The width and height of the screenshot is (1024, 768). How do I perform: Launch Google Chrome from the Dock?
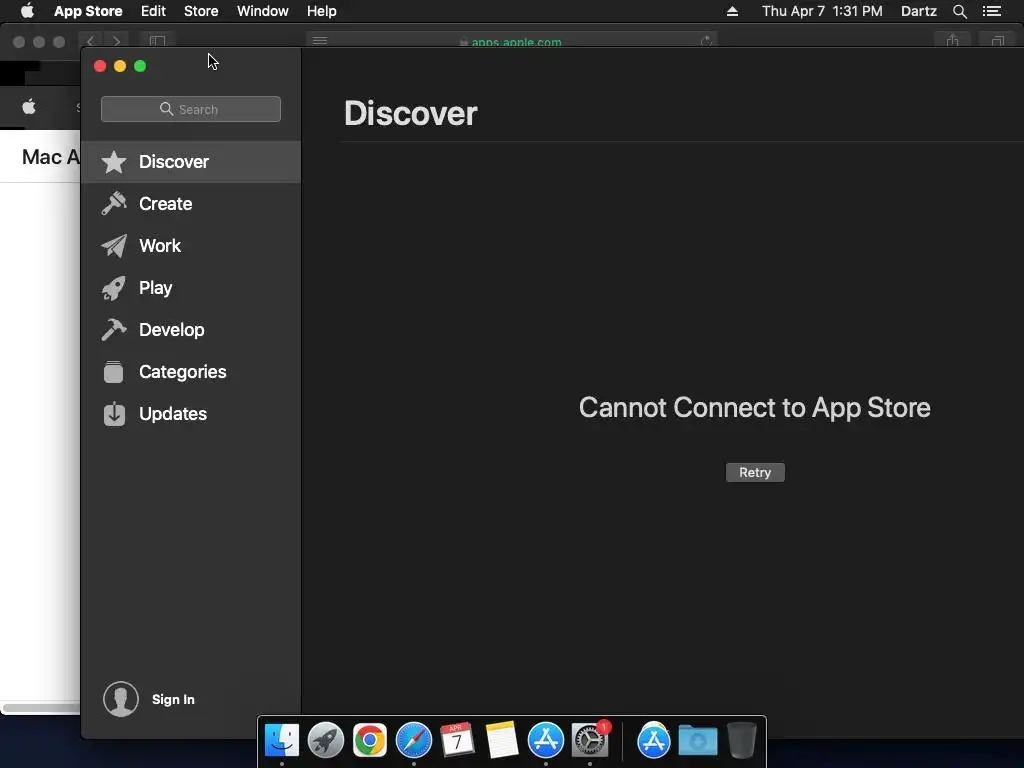coord(370,741)
